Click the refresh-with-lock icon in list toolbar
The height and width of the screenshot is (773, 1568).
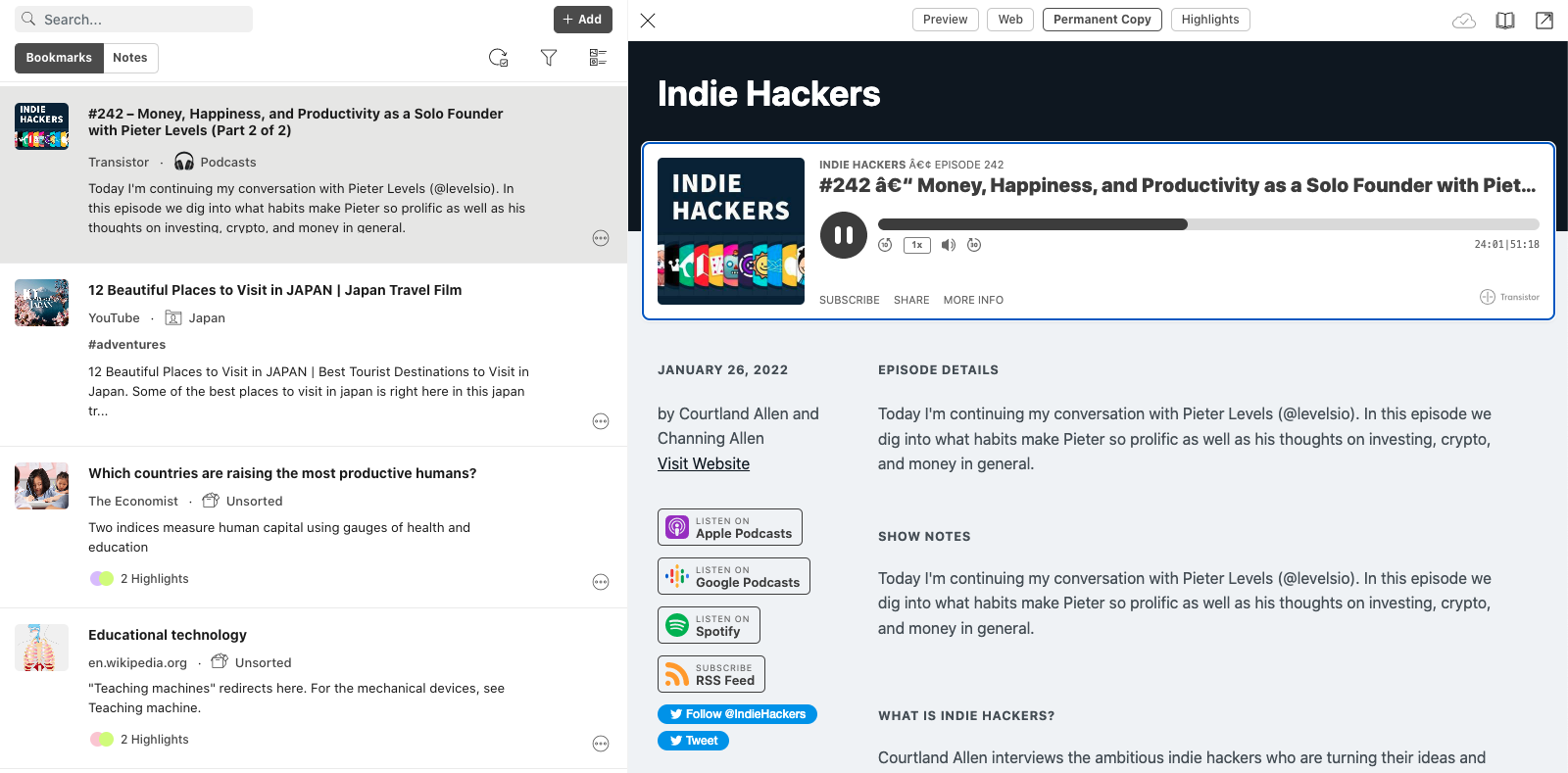click(499, 58)
